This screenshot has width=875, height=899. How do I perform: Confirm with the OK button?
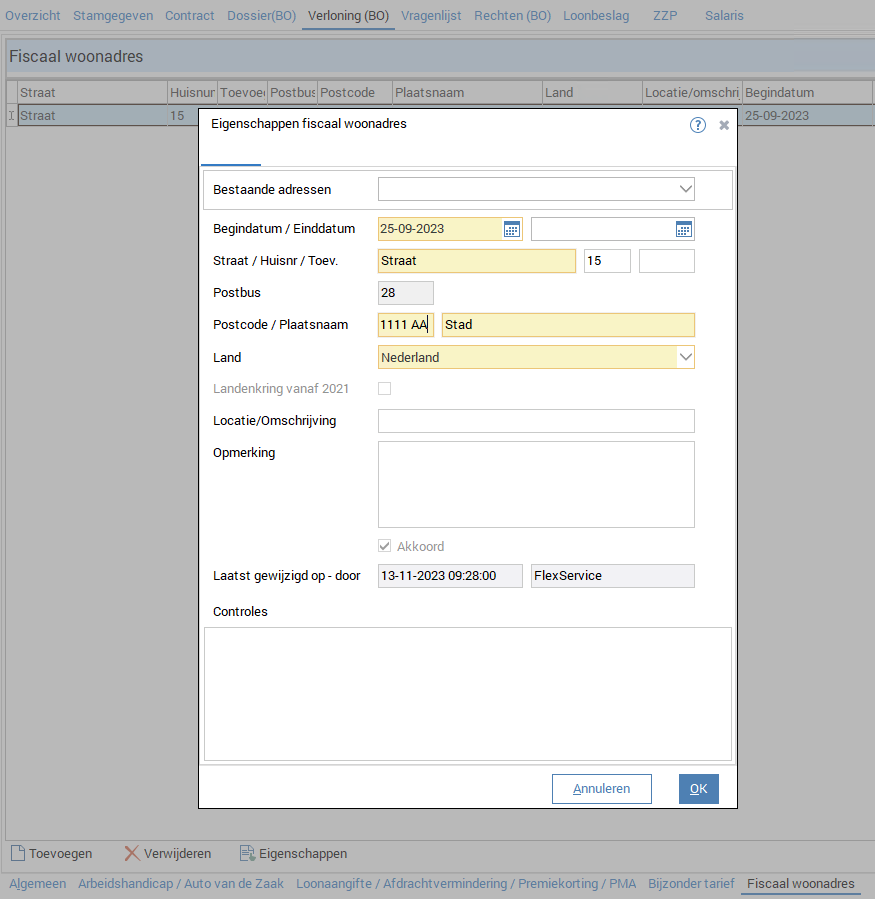coord(698,789)
